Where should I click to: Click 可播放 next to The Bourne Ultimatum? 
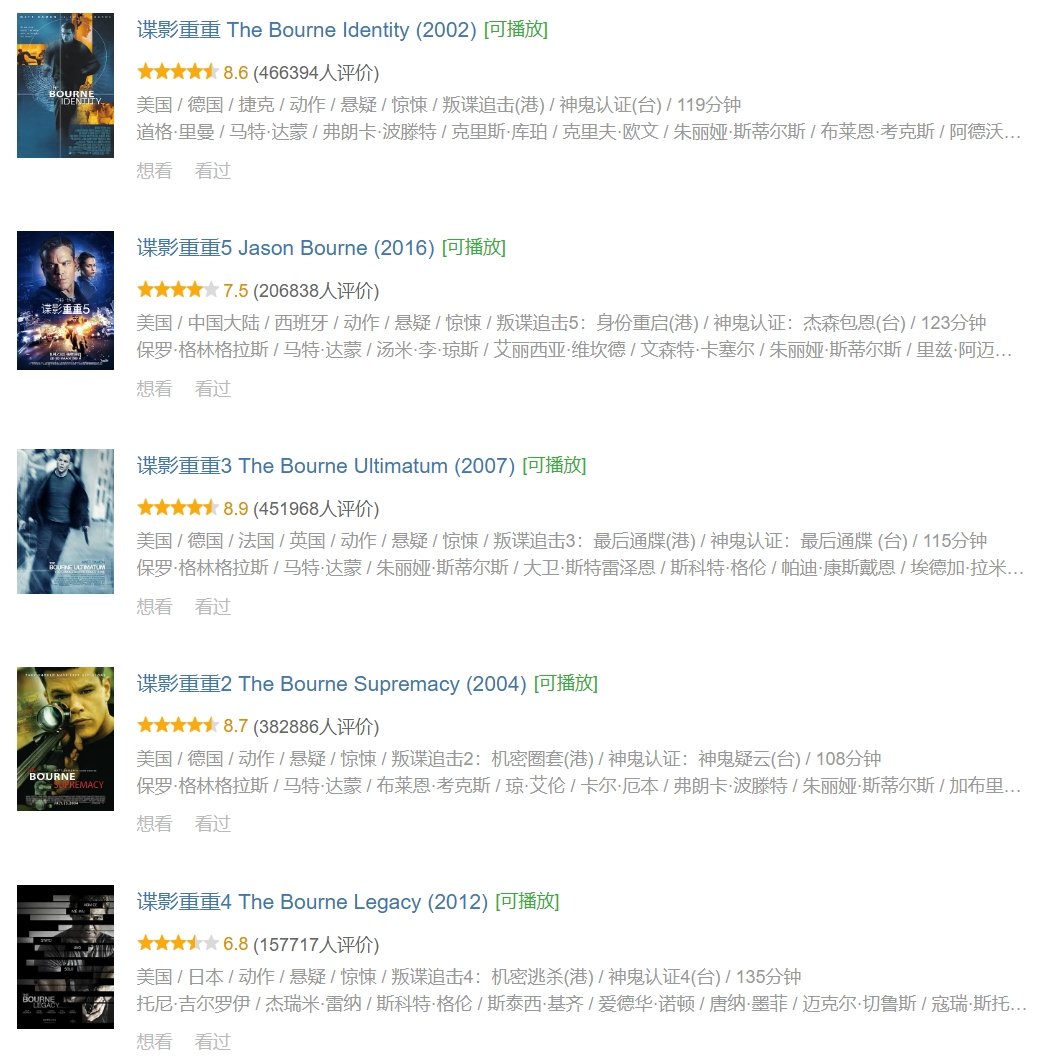pos(555,466)
